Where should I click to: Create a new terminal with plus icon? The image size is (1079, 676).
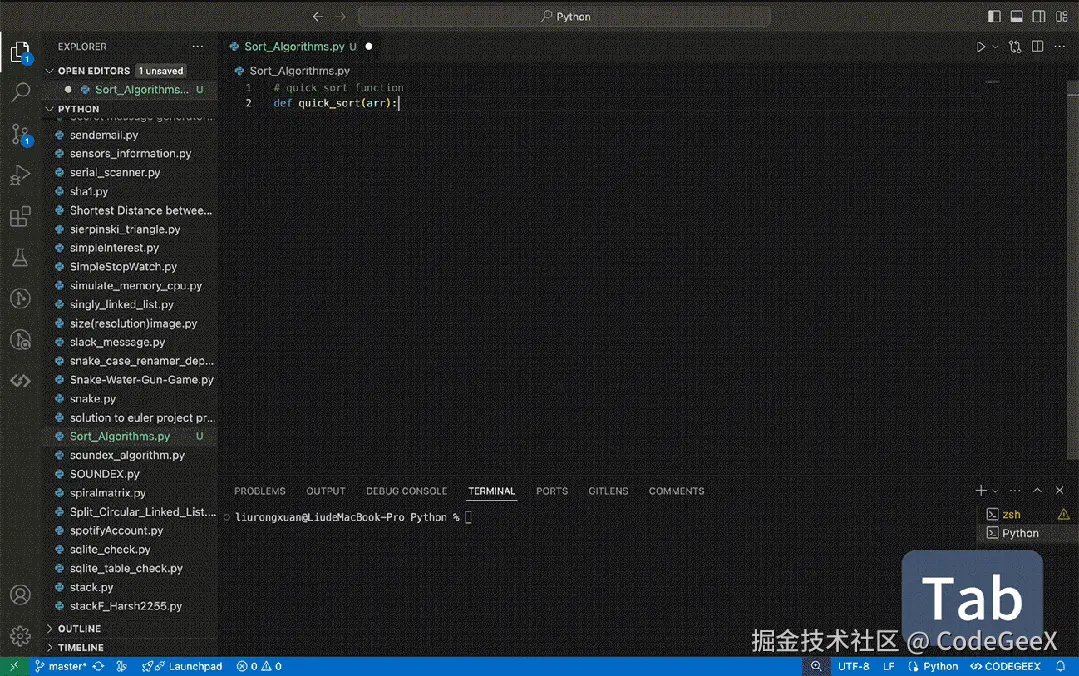tap(981, 490)
